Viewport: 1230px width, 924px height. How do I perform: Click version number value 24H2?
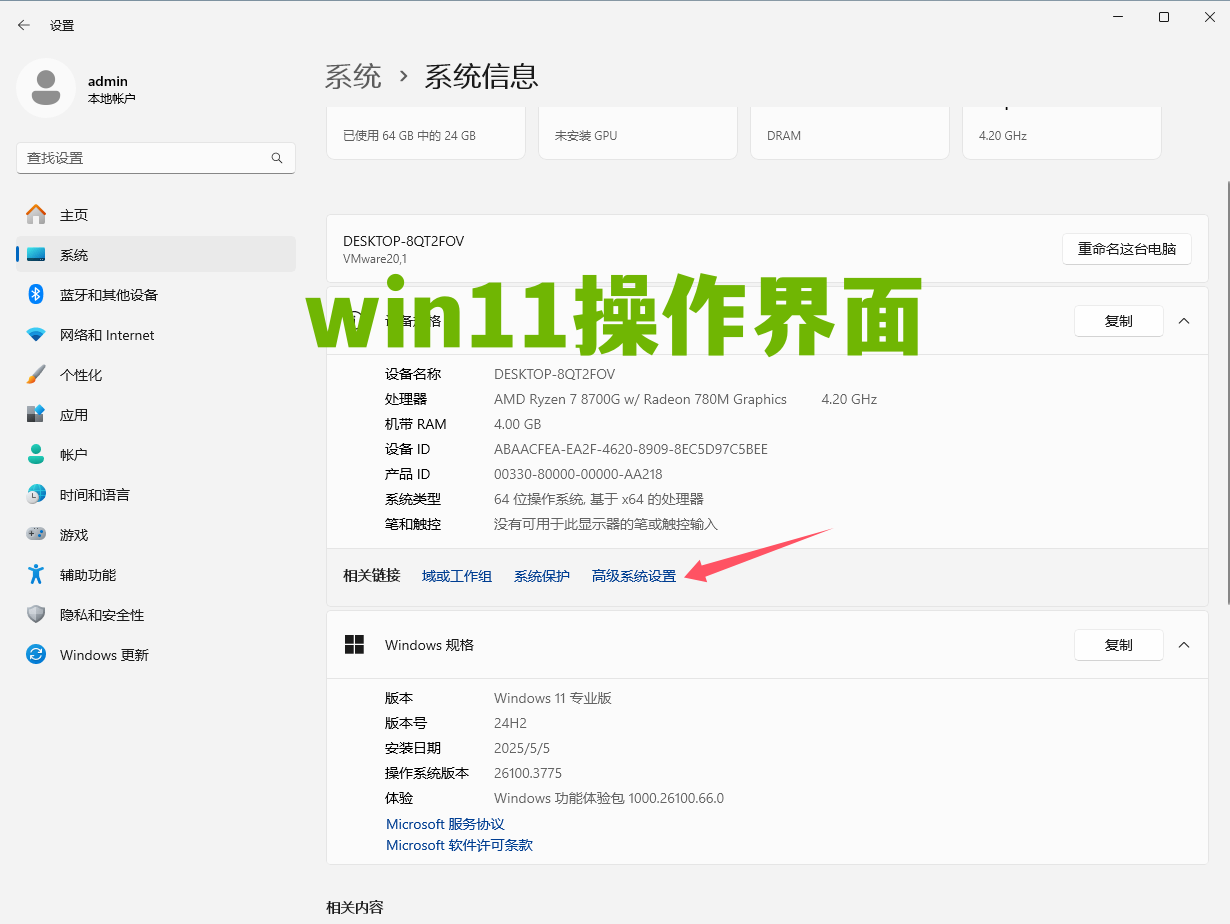pos(510,723)
